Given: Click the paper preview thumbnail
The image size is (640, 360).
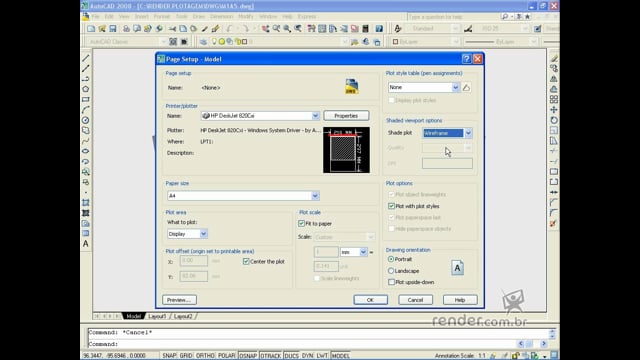Looking at the screenshot, I should point(347,150).
